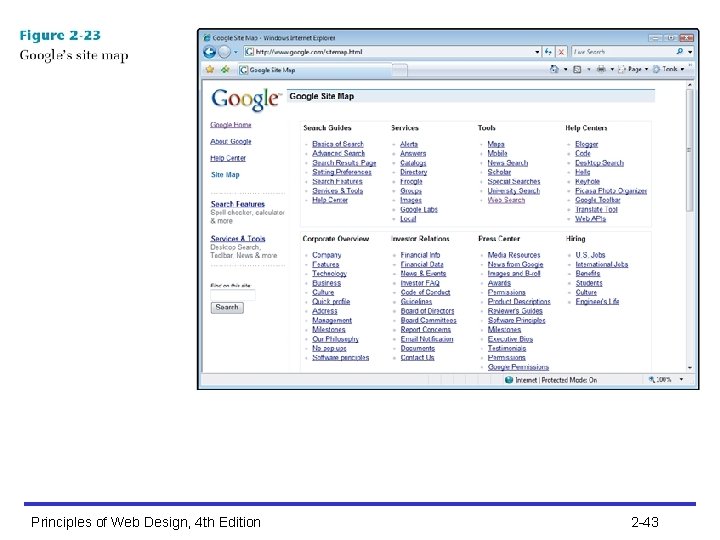Open the Favorites Center star icon
Viewport: 720px width, 540px height.
coord(210,69)
